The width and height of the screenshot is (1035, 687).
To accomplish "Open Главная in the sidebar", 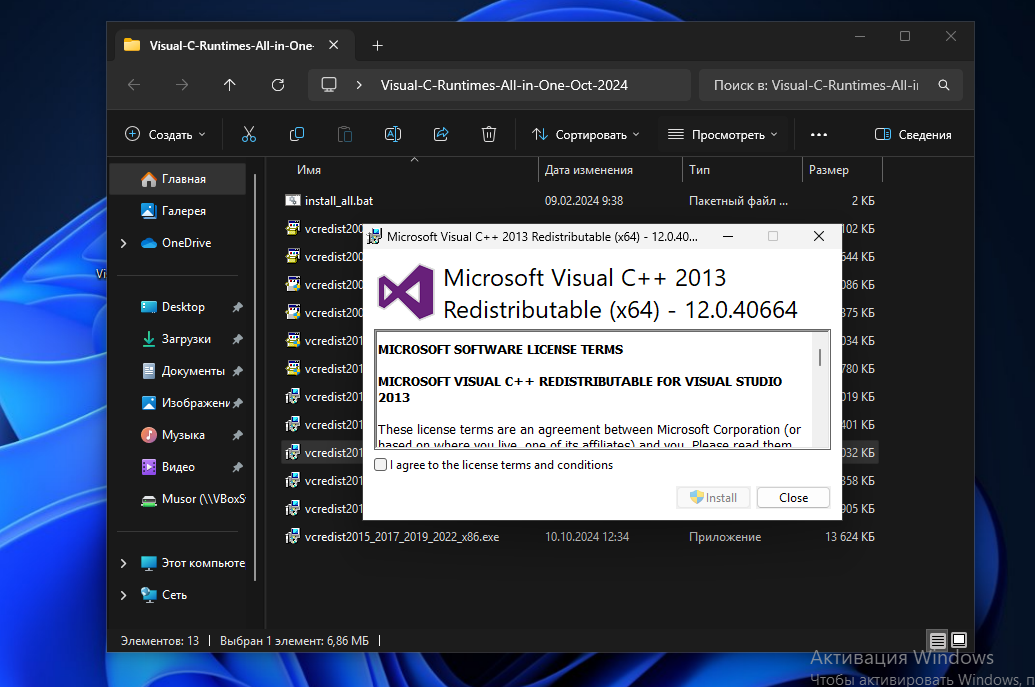I will (177, 179).
